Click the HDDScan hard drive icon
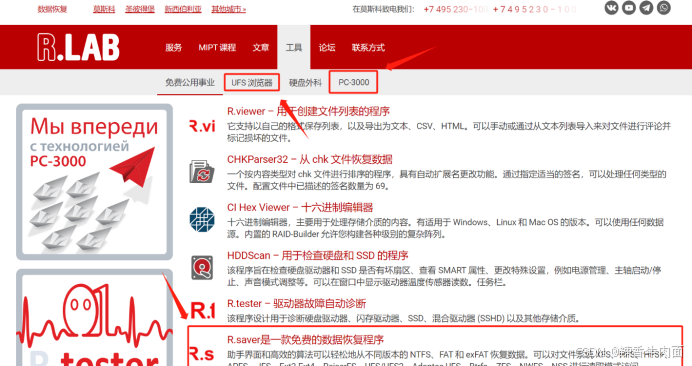Image resolution: width=692 pixels, height=366 pixels. click(202, 268)
